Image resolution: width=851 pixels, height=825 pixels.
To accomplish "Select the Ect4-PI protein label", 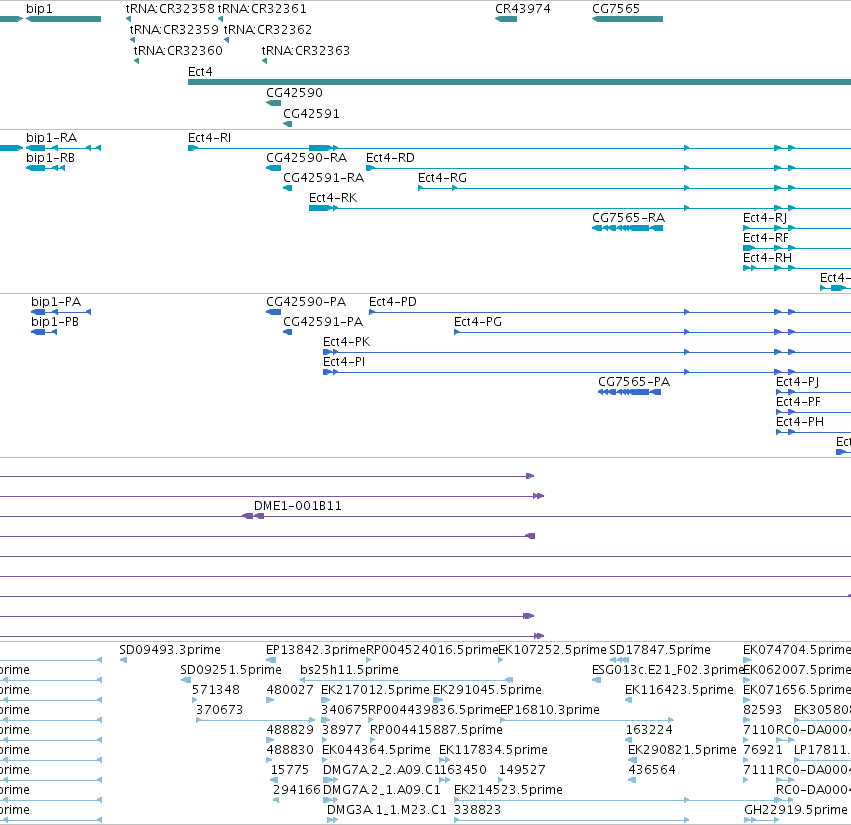I will tap(344, 362).
